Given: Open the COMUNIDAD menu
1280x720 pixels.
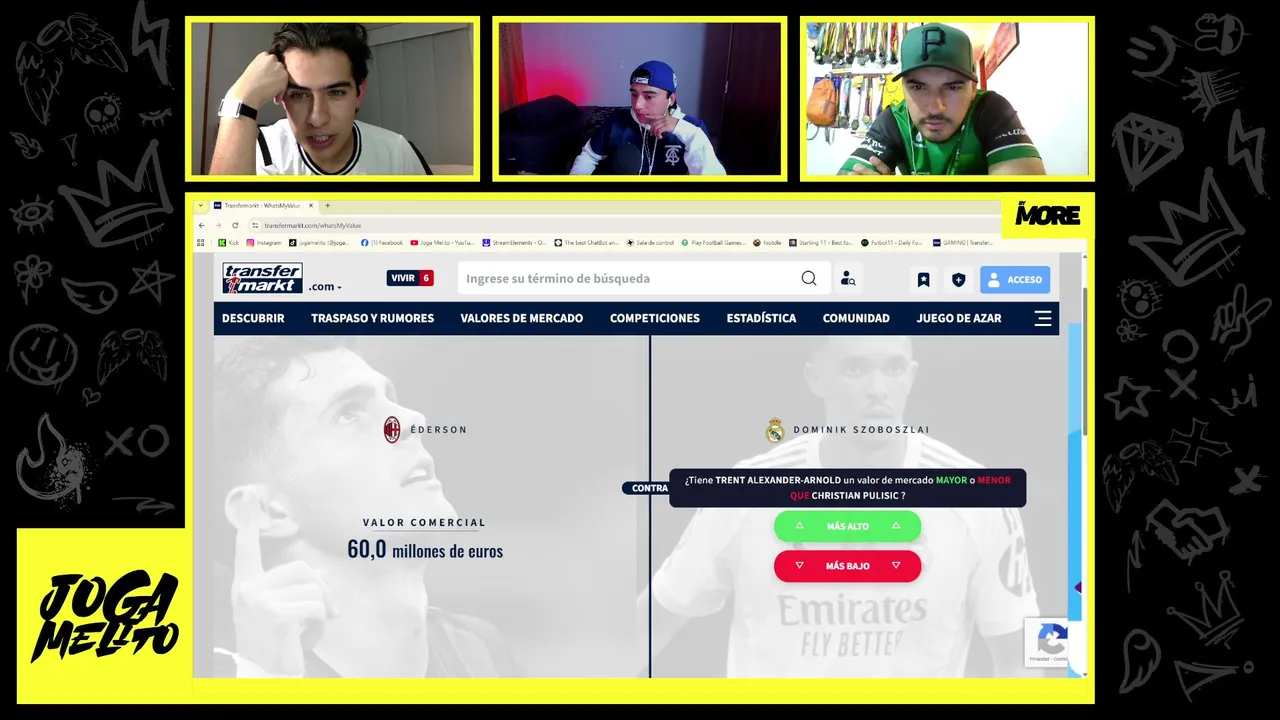Looking at the screenshot, I should (x=856, y=318).
